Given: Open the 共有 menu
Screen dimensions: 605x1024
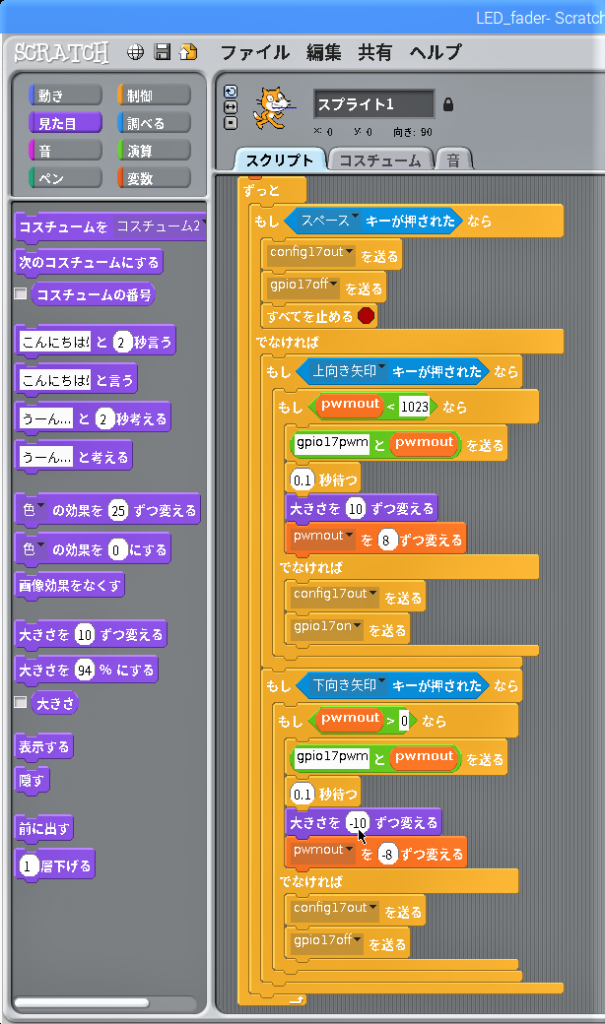Looking at the screenshot, I should tap(375, 52).
